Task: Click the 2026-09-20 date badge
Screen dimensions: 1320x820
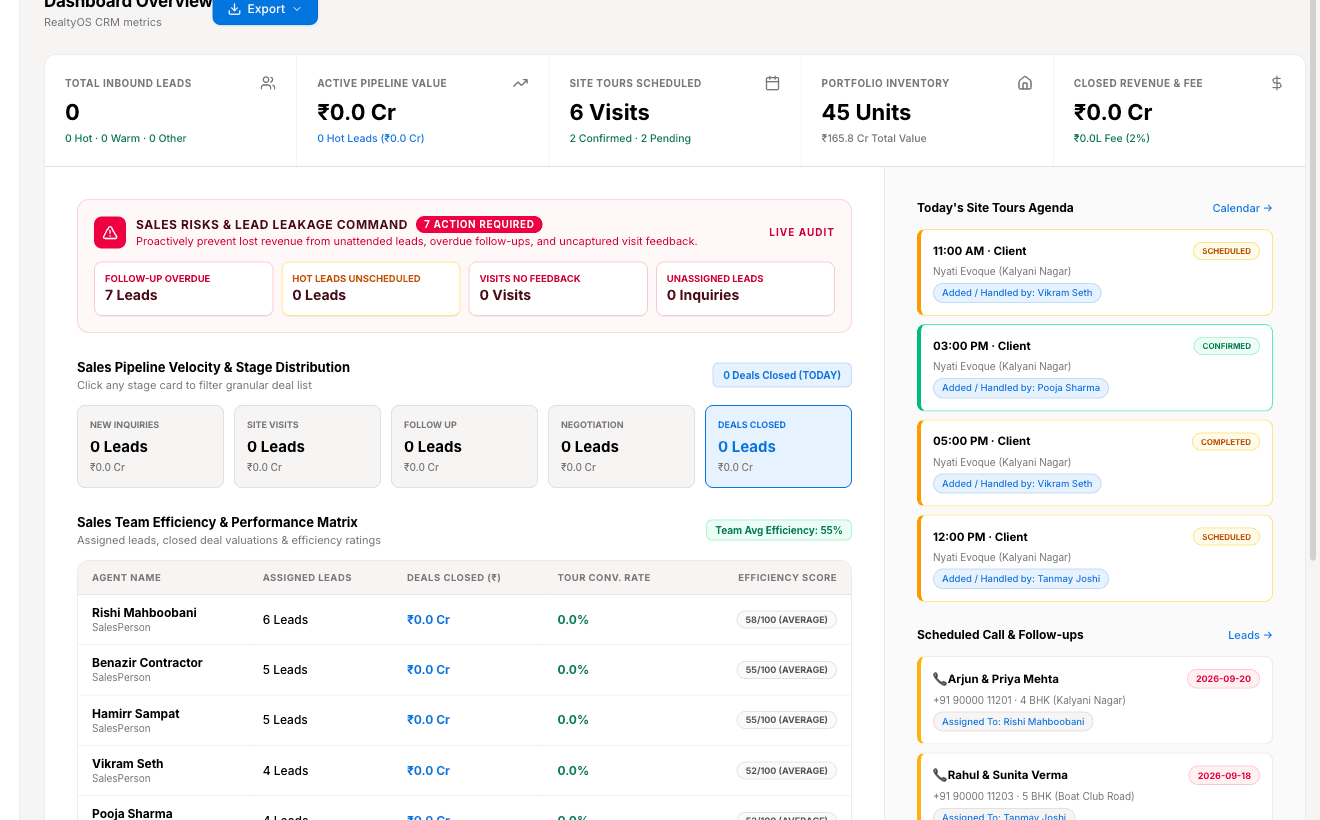Action: tap(1224, 679)
